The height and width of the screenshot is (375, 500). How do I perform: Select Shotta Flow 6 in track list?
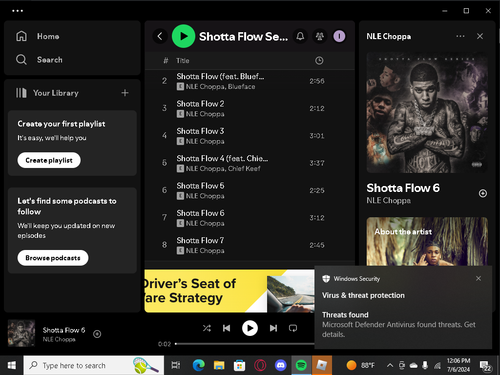(x=249, y=218)
